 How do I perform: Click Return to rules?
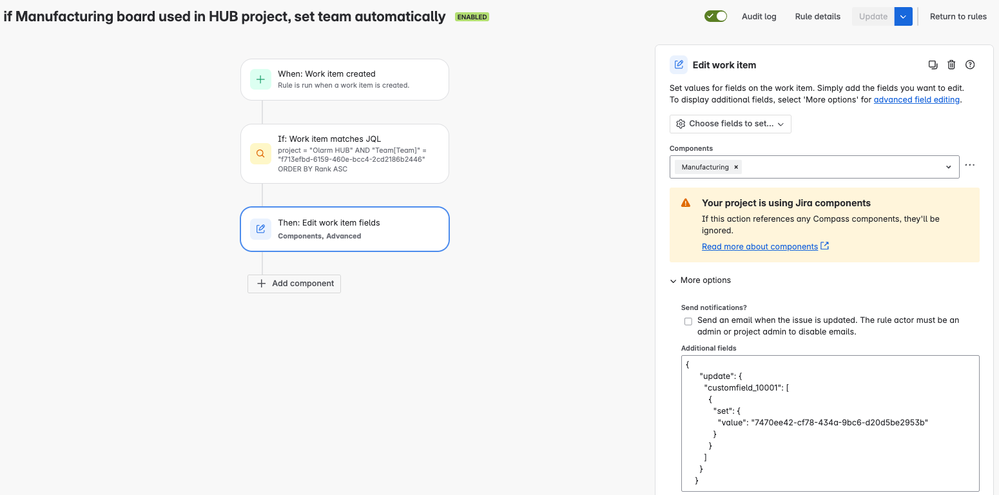(x=958, y=17)
